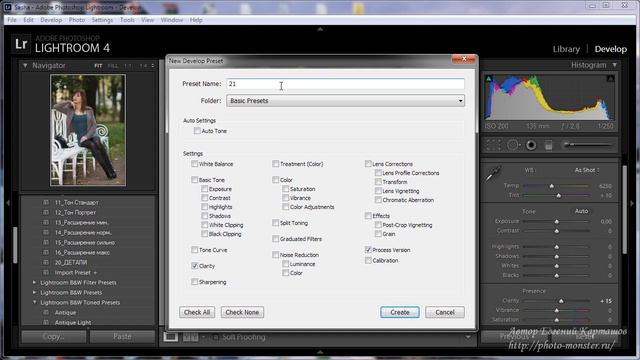Click the left panel hide arrow
The height and width of the screenshot is (360, 640).
pyautogui.click(x=8, y=203)
